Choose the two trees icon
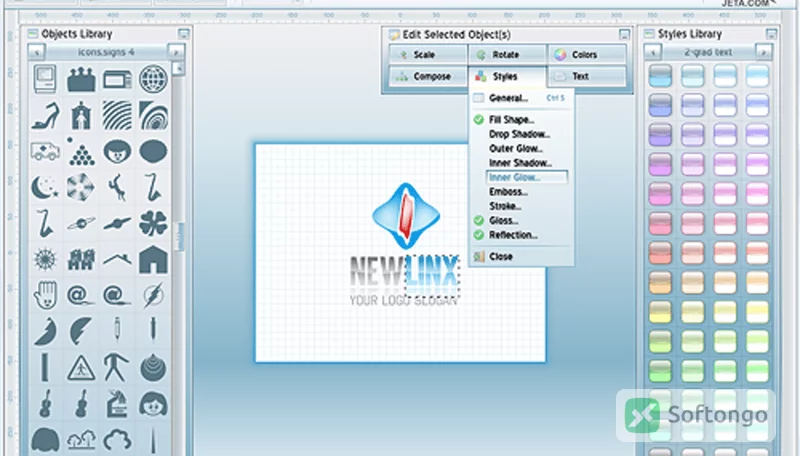This screenshot has height=456, width=800. click(81, 440)
